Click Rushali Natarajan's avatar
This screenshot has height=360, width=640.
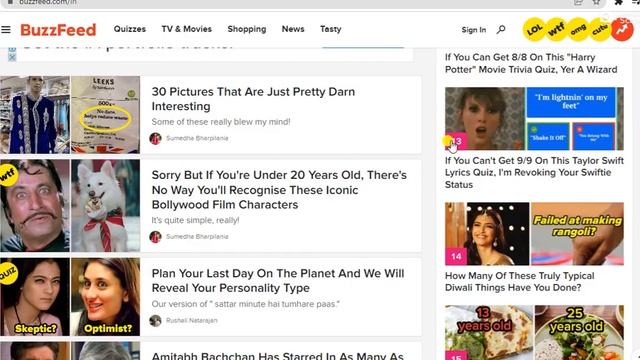click(x=156, y=321)
